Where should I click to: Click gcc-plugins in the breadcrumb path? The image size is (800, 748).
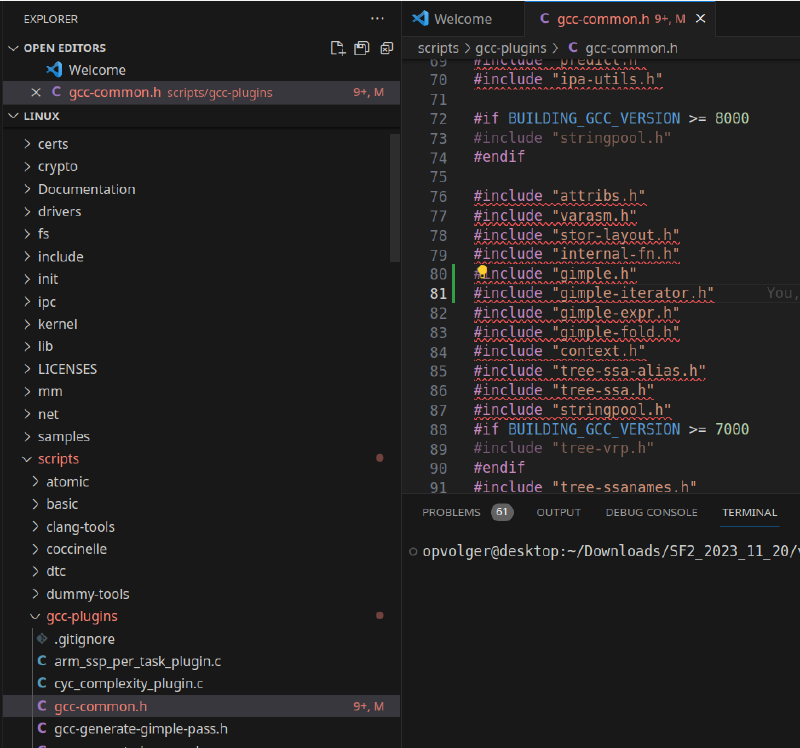point(510,48)
